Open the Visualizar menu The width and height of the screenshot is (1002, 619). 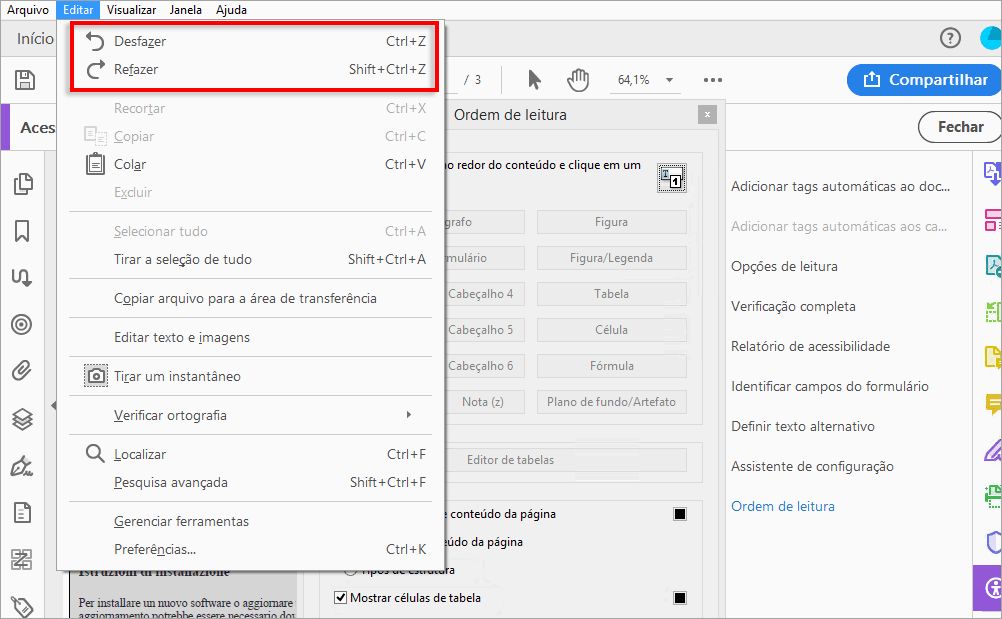pyautogui.click(x=130, y=10)
